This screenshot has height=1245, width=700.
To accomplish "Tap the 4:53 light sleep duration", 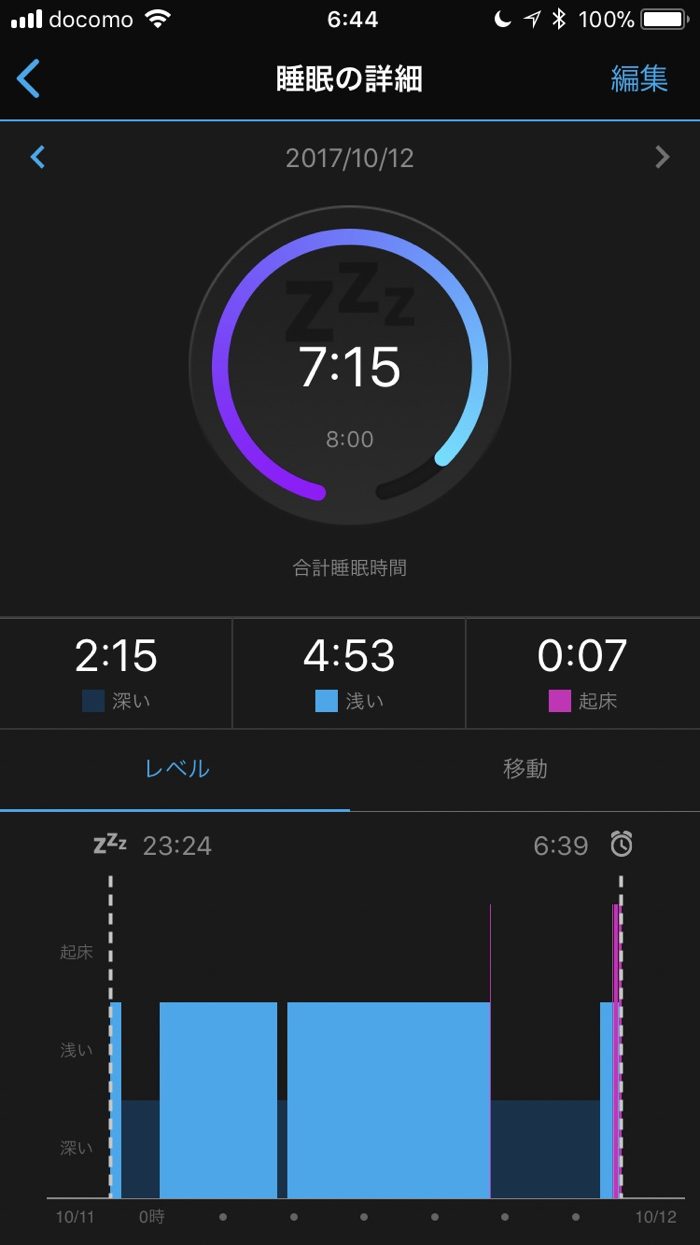I will click(x=349, y=656).
